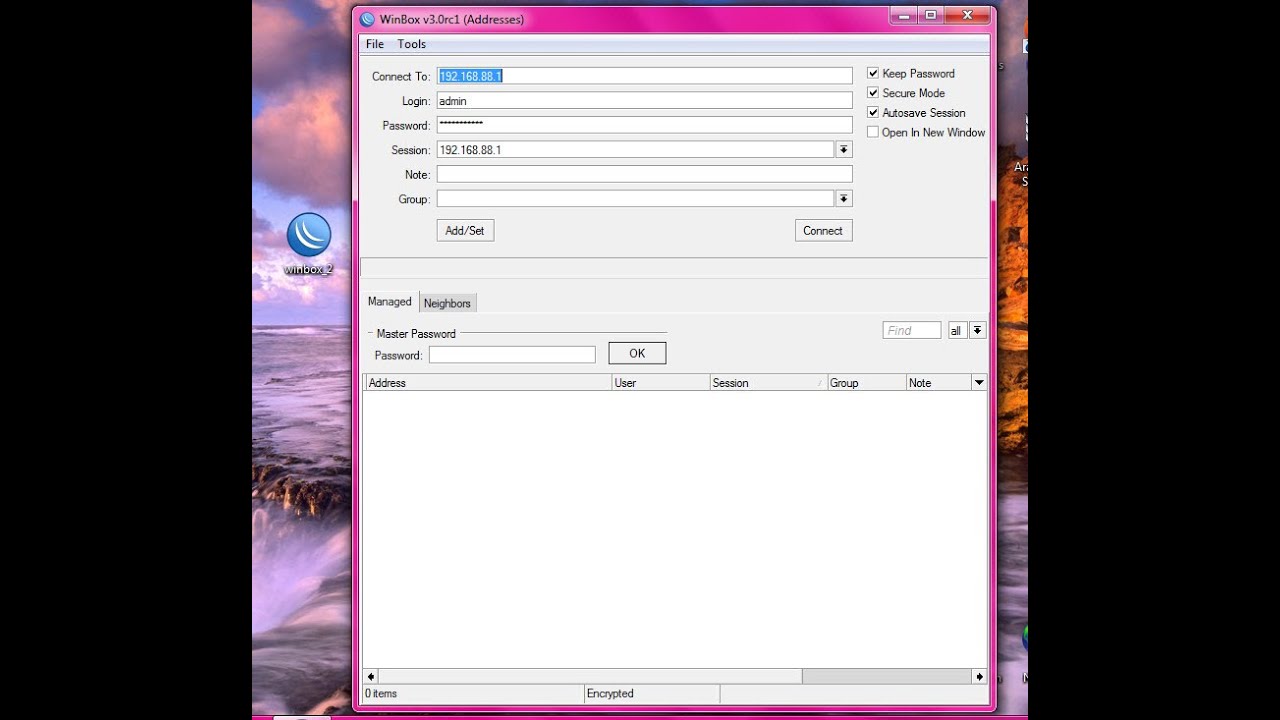Click the 'all' filter value box
The width and height of the screenshot is (1280, 720).
coord(957,330)
